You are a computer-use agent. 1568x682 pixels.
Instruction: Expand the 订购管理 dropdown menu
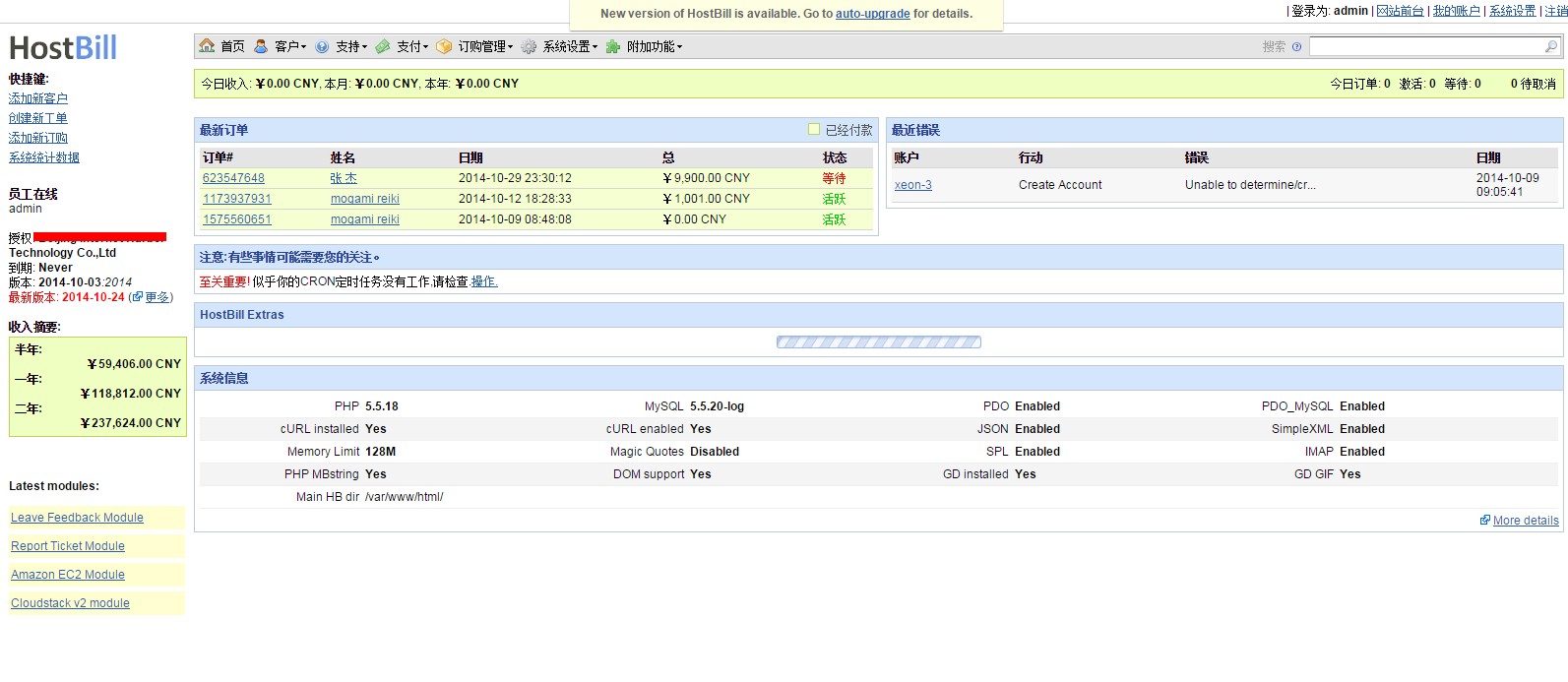(x=485, y=46)
